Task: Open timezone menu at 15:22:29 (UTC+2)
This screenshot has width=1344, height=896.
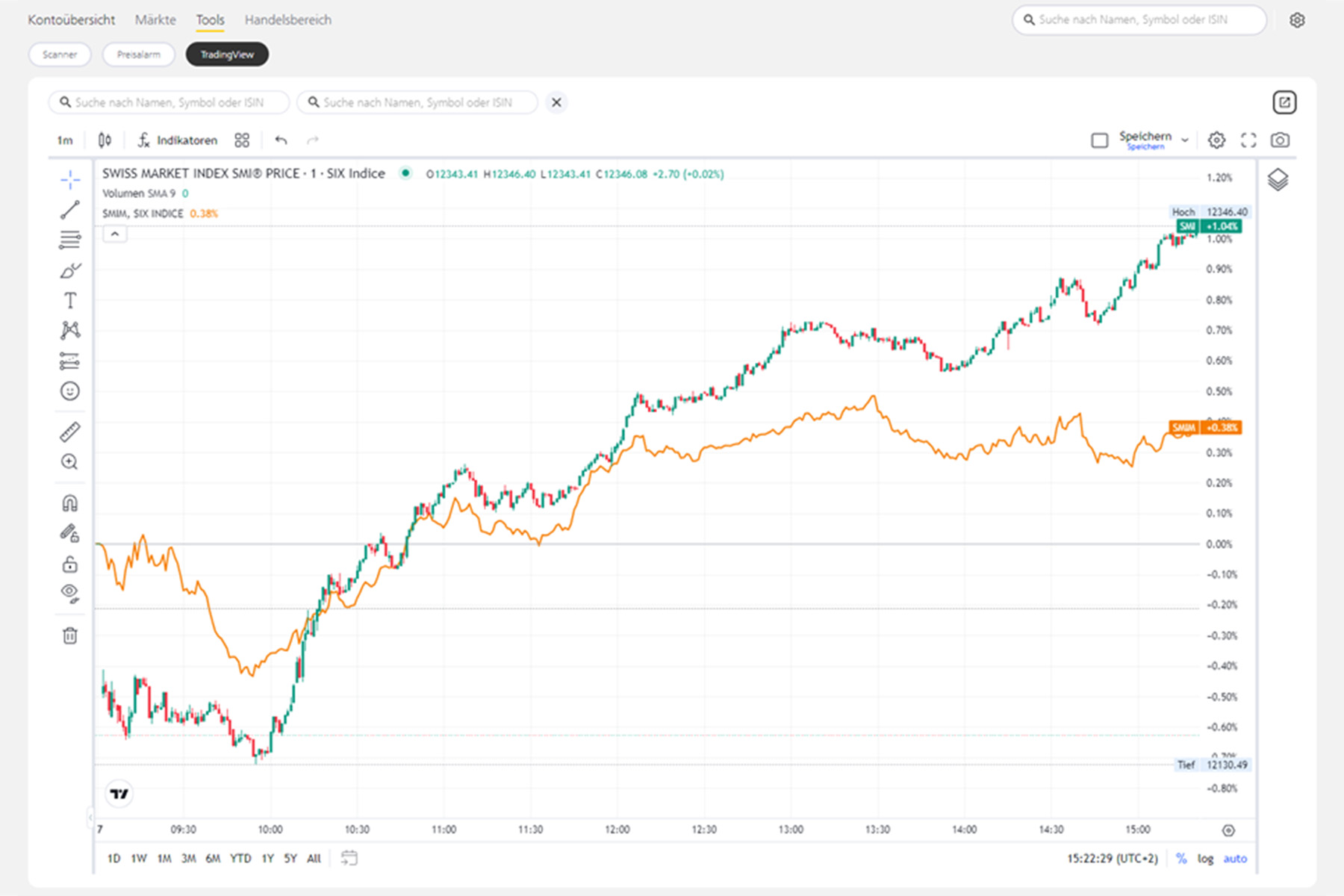Action: point(1113,859)
